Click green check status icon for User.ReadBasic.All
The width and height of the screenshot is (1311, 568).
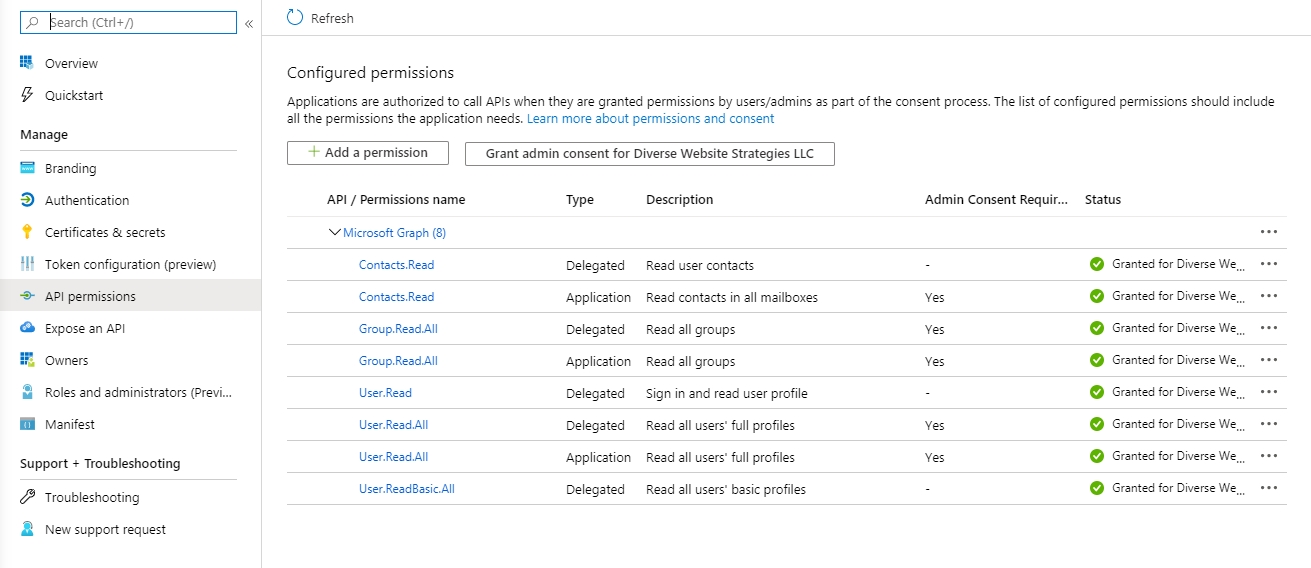pyautogui.click(x=1097, y=488)
